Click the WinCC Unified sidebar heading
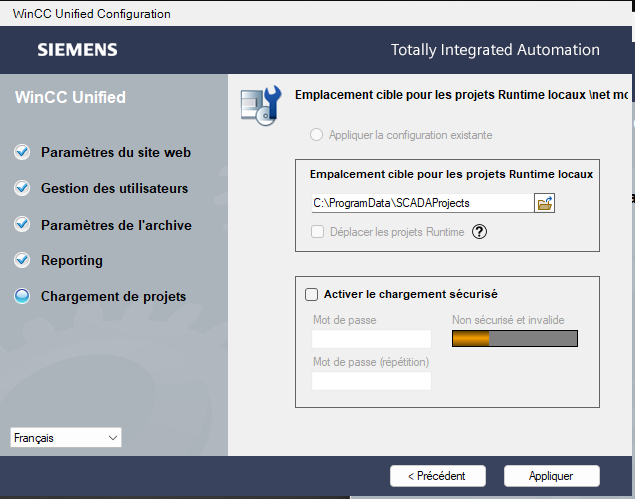 pos(70,97)
